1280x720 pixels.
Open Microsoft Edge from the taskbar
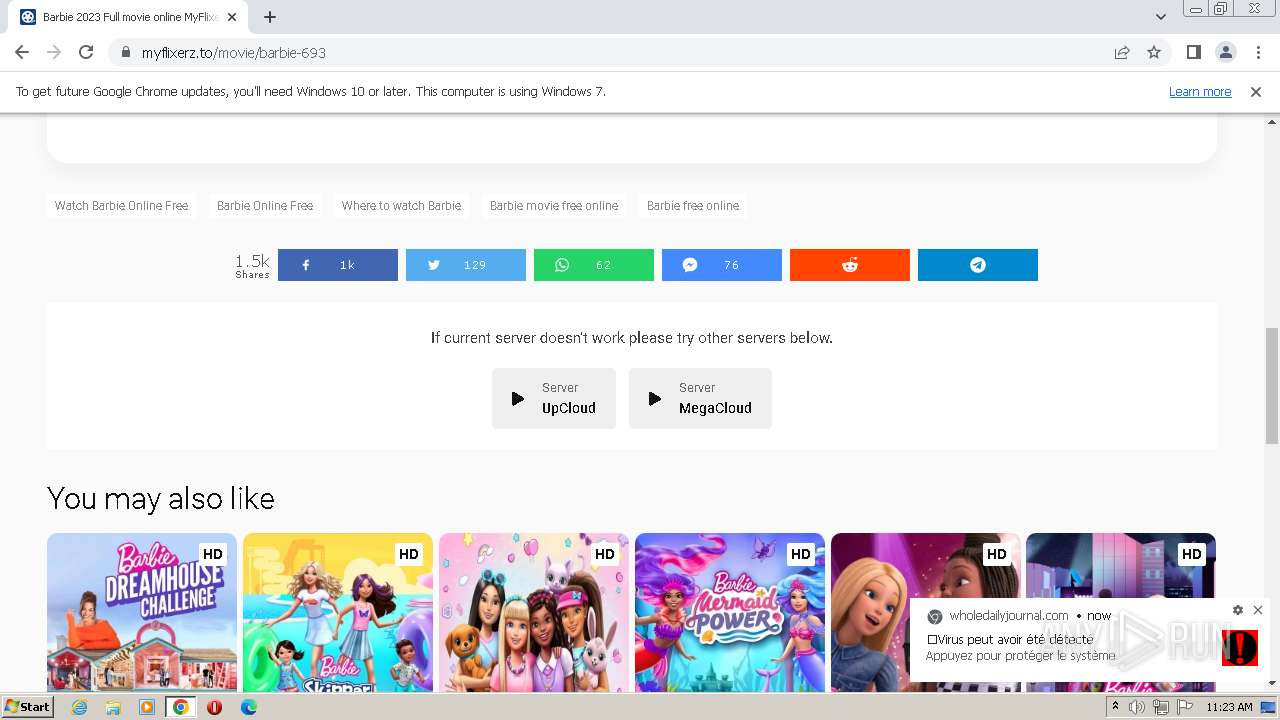[248, 707]
